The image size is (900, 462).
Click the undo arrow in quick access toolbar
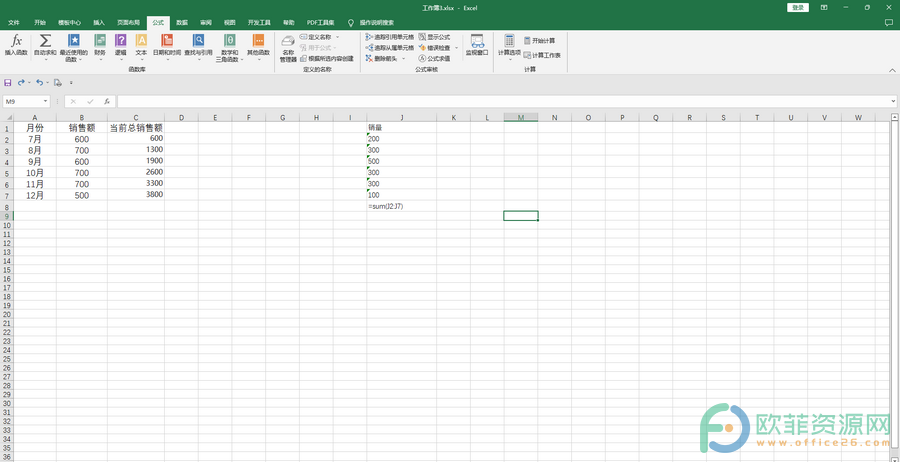pyautogui.click(x=38, y=83)
